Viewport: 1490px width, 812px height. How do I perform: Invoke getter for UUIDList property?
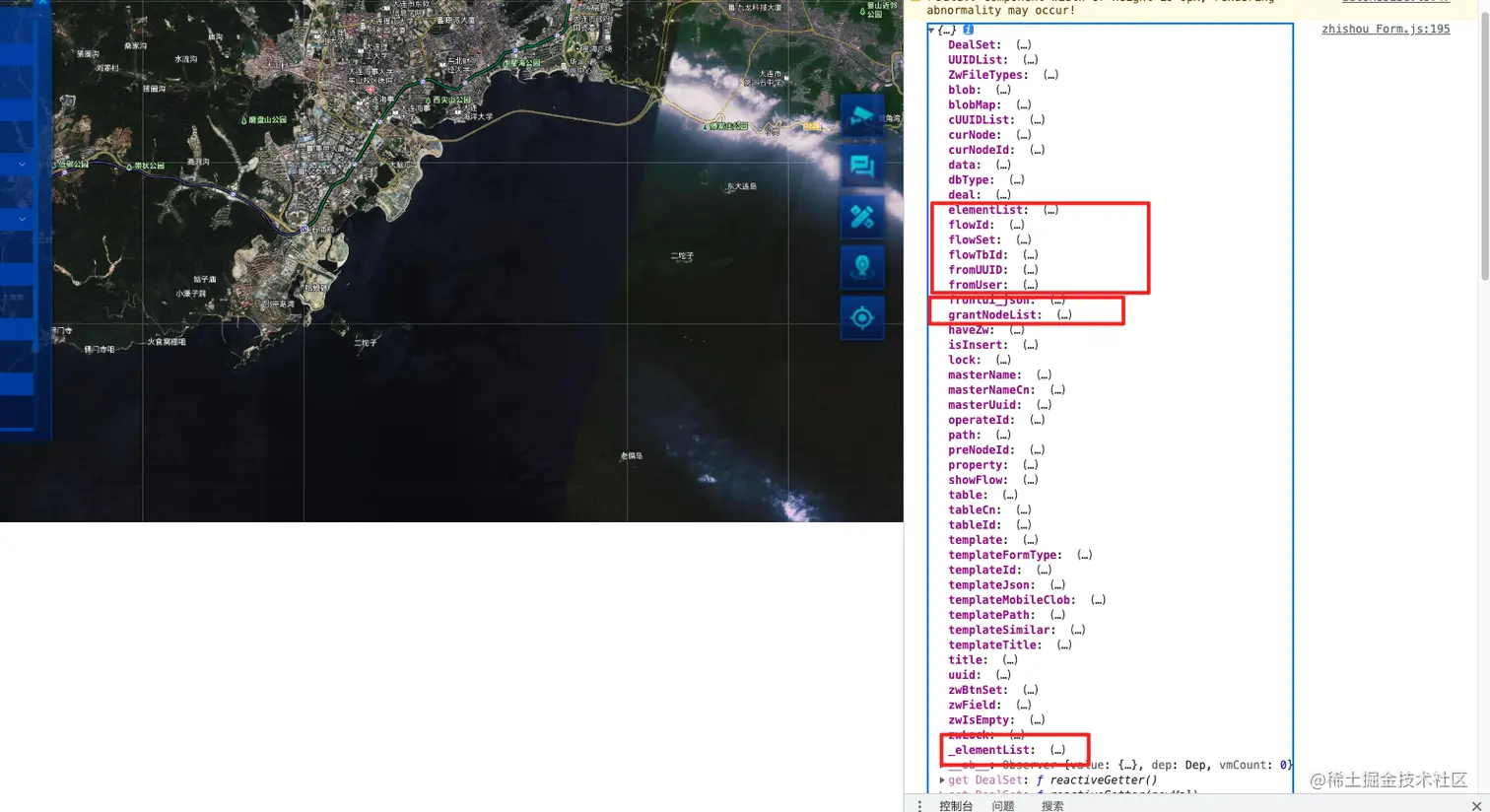point(1031,60)
